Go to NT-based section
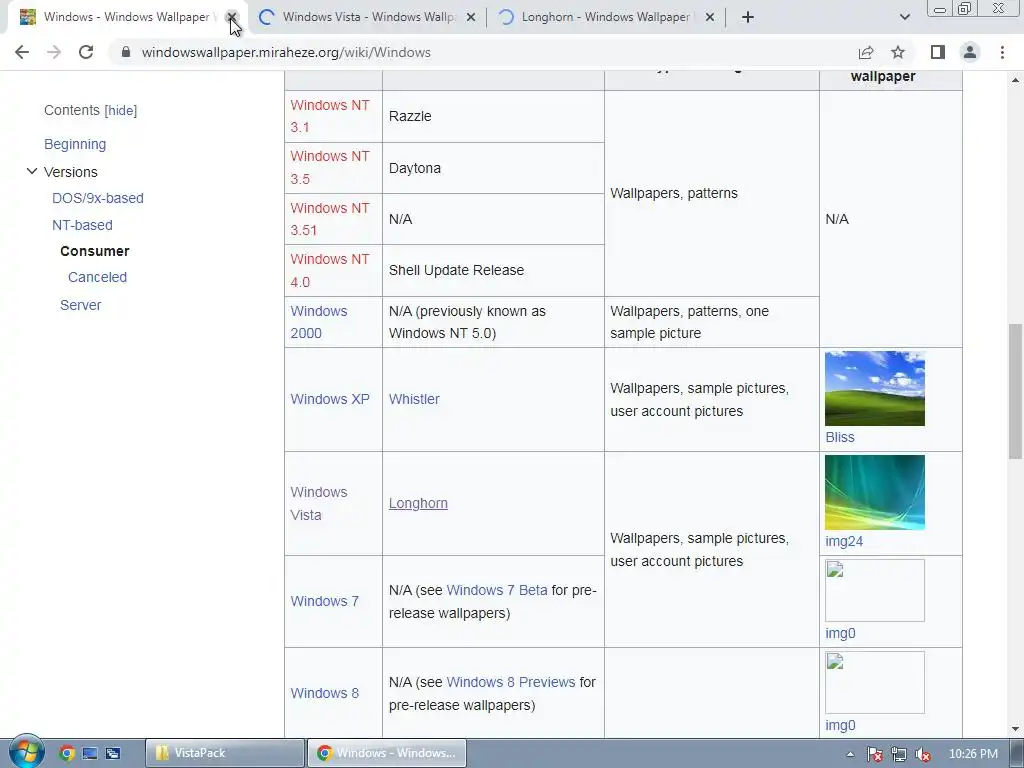This screenshot has width=1024, height=768. point(82,225)
